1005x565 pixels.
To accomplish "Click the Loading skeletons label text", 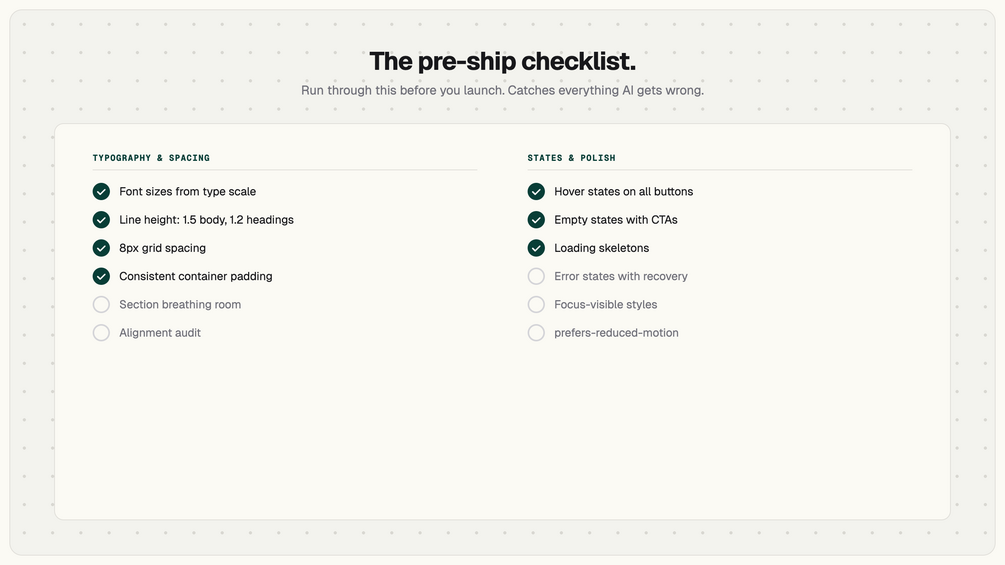I will coord(601,248).
